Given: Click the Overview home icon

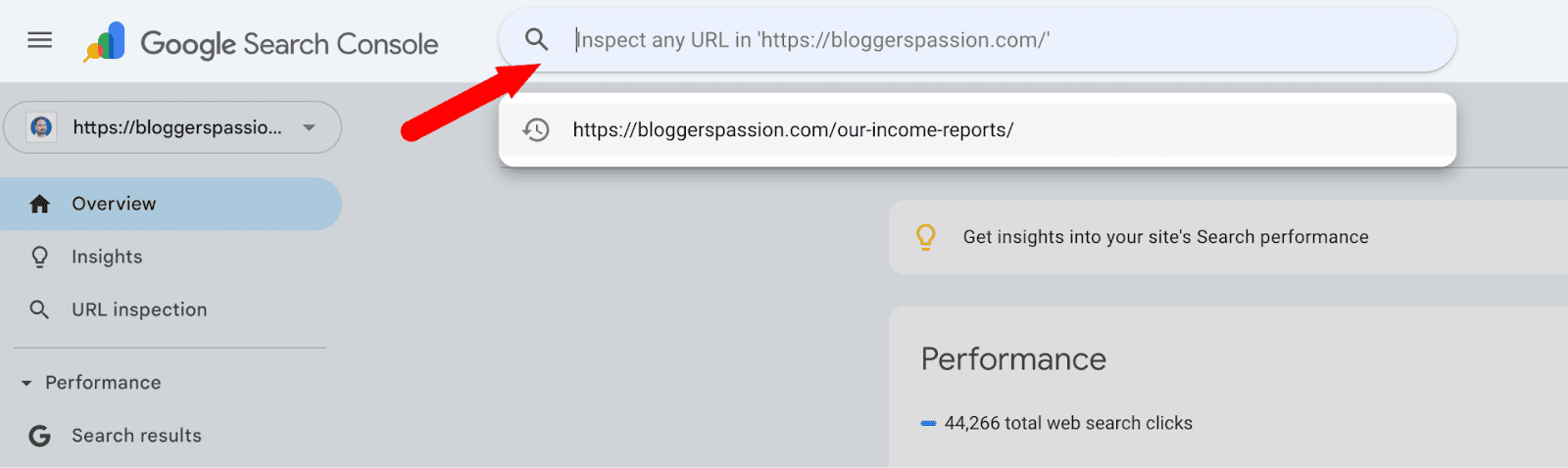Looking at the screenshot, I should click(39, 204).
